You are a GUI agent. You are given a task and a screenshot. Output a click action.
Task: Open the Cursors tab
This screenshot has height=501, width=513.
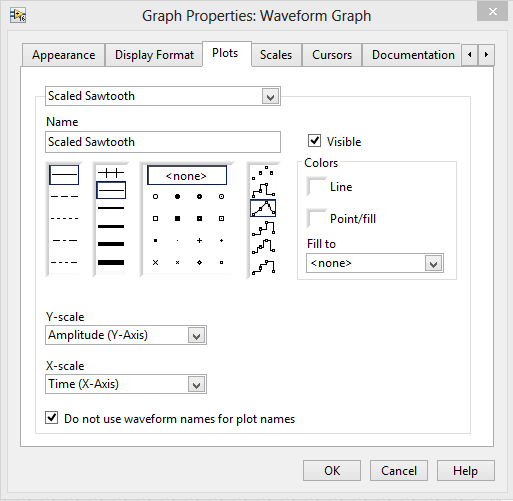coord(332,55)
